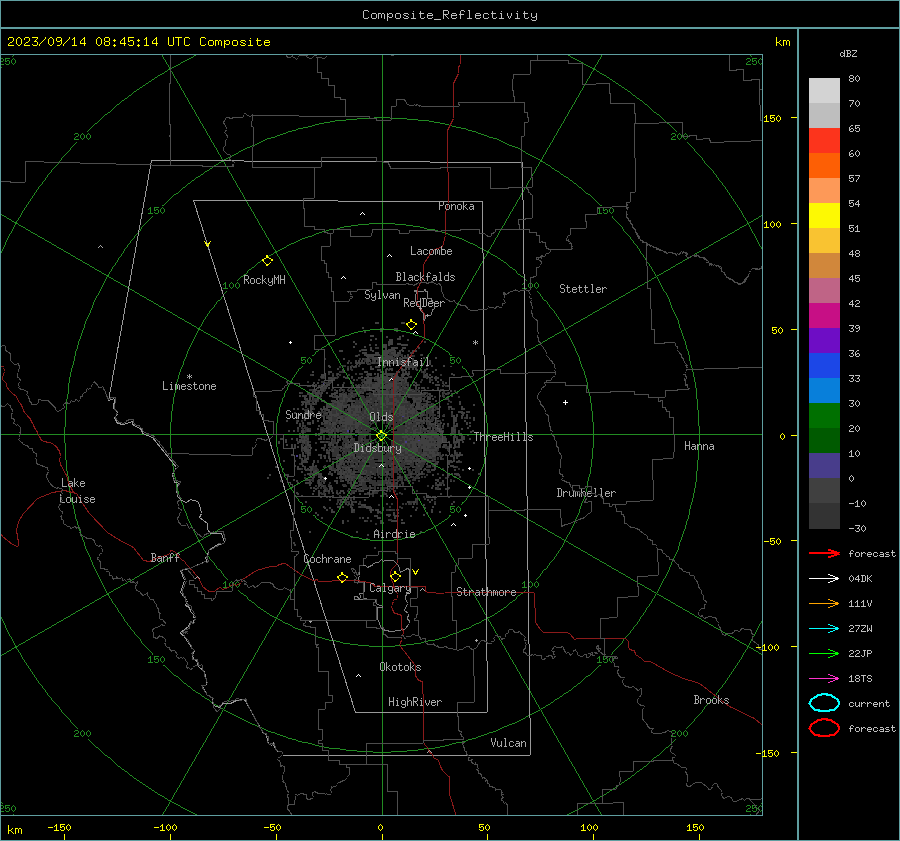The width and height of the screenshot is (900, 841).
Task: Click the HighRiver town label
Action: (415, 702)
